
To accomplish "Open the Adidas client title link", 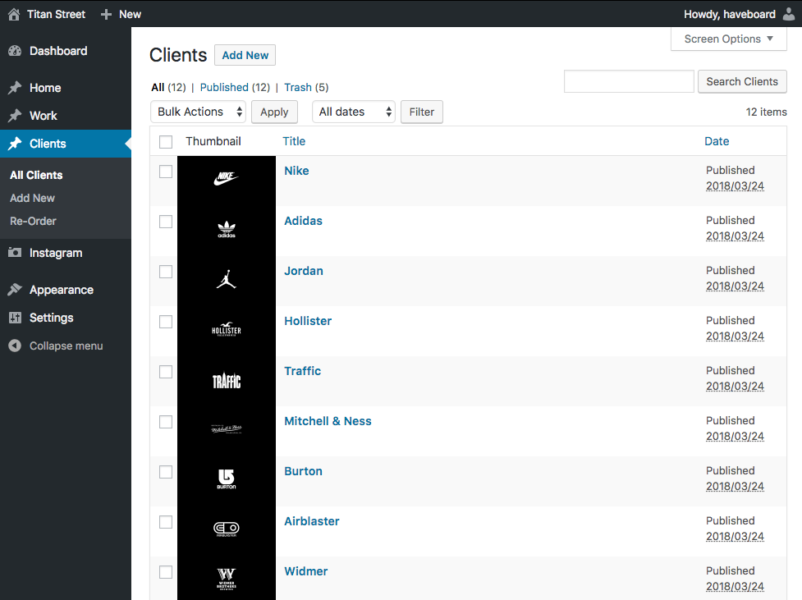I will pos(303,221).
